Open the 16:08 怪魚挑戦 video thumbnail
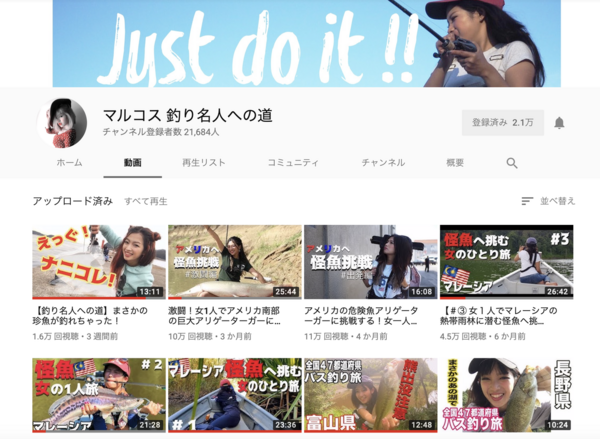This screenshot has height=439, width=600. pos(371,262)
